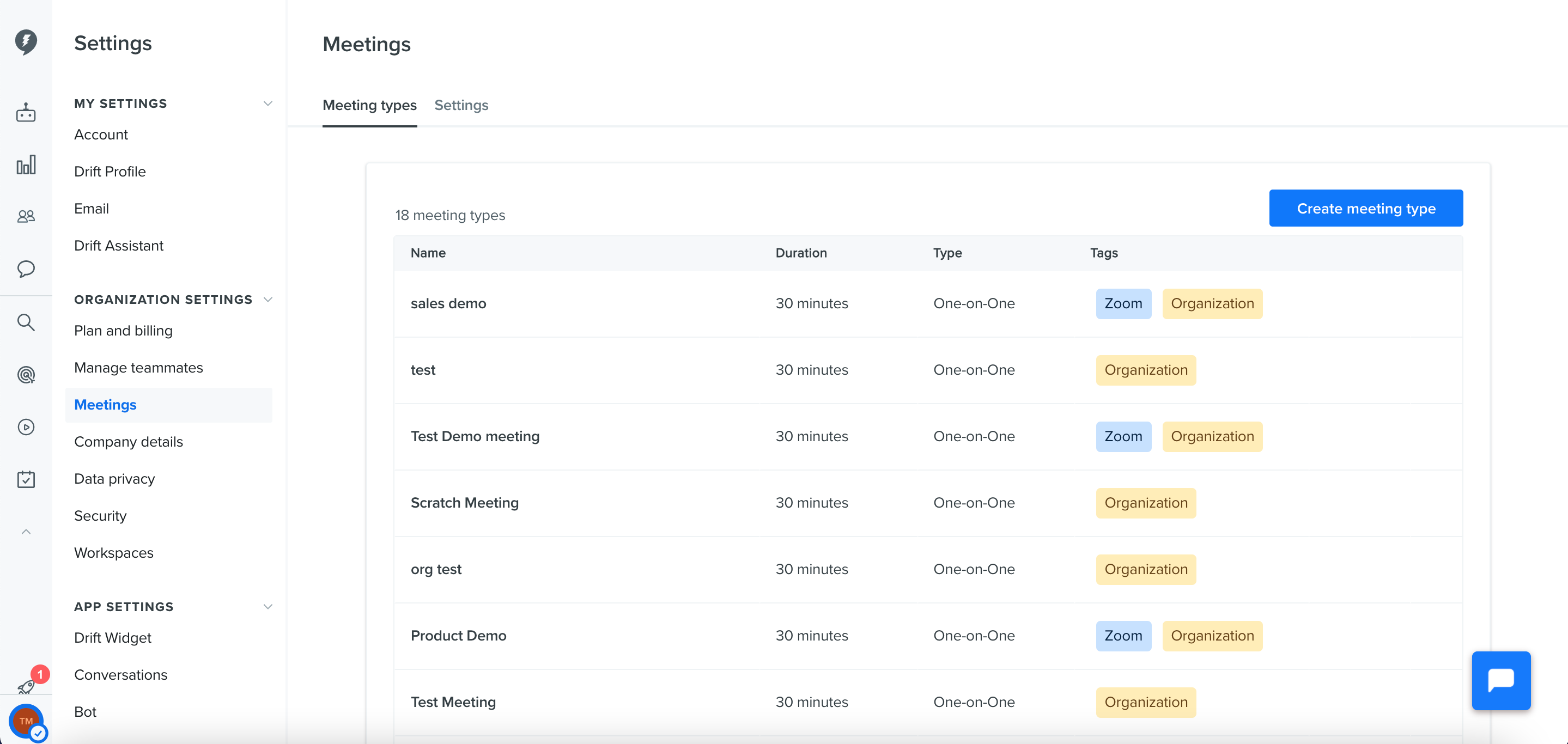Go to Manage teammates
The width and height of the screenshot is (1568, 744).
pyautogui.click(x=139, y=368)
